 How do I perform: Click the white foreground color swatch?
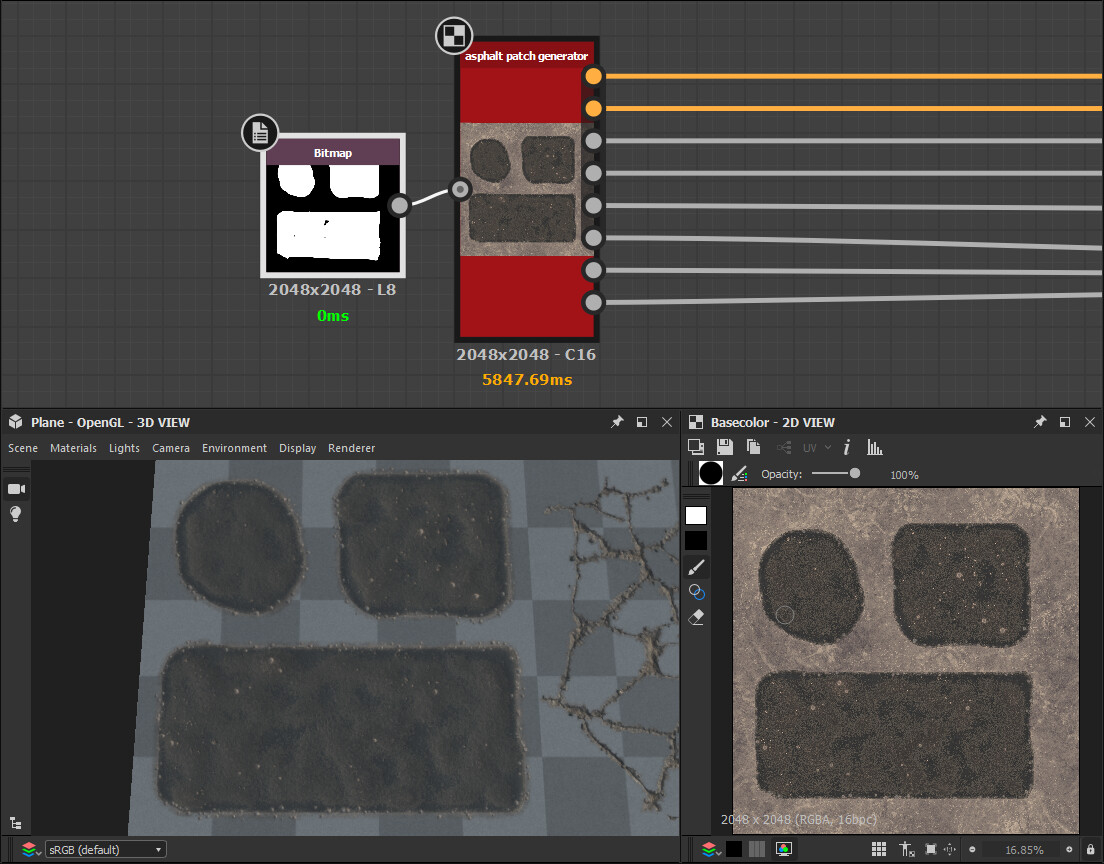point(696,516)
